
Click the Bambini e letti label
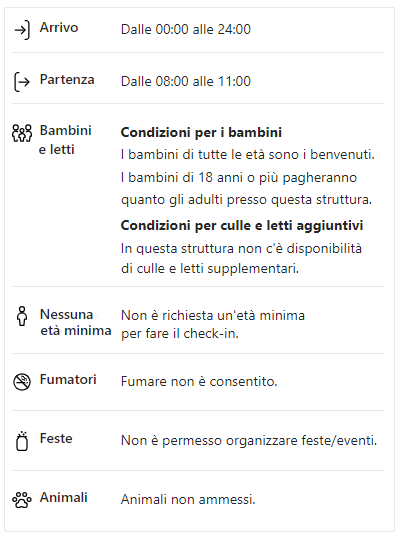click(65, 140)
